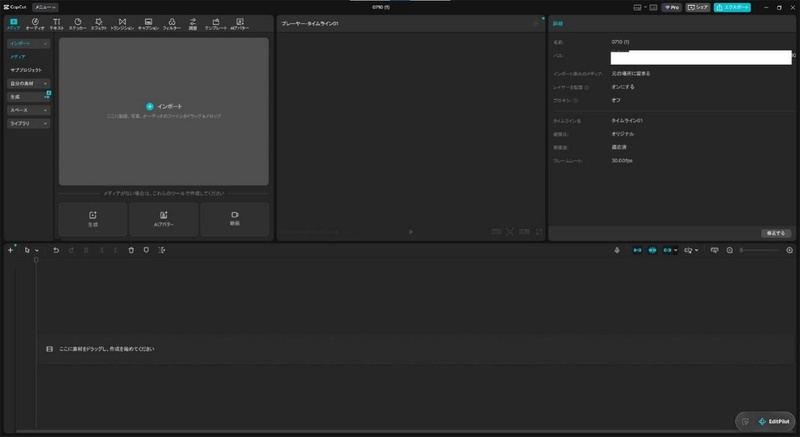Image resolution: width=800 pixels, height=437 pixels.
Task: Toggle the main track magnet button
Action: [637, 250]
